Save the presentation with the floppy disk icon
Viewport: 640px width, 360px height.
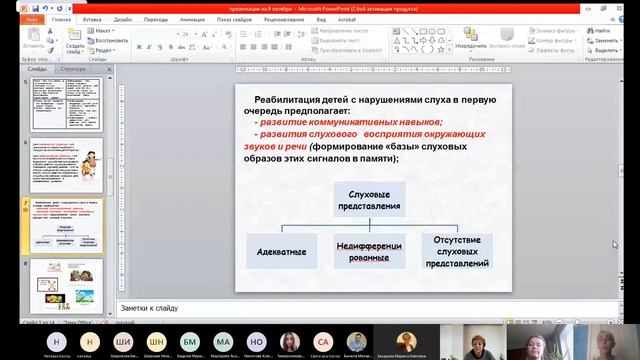36,8
